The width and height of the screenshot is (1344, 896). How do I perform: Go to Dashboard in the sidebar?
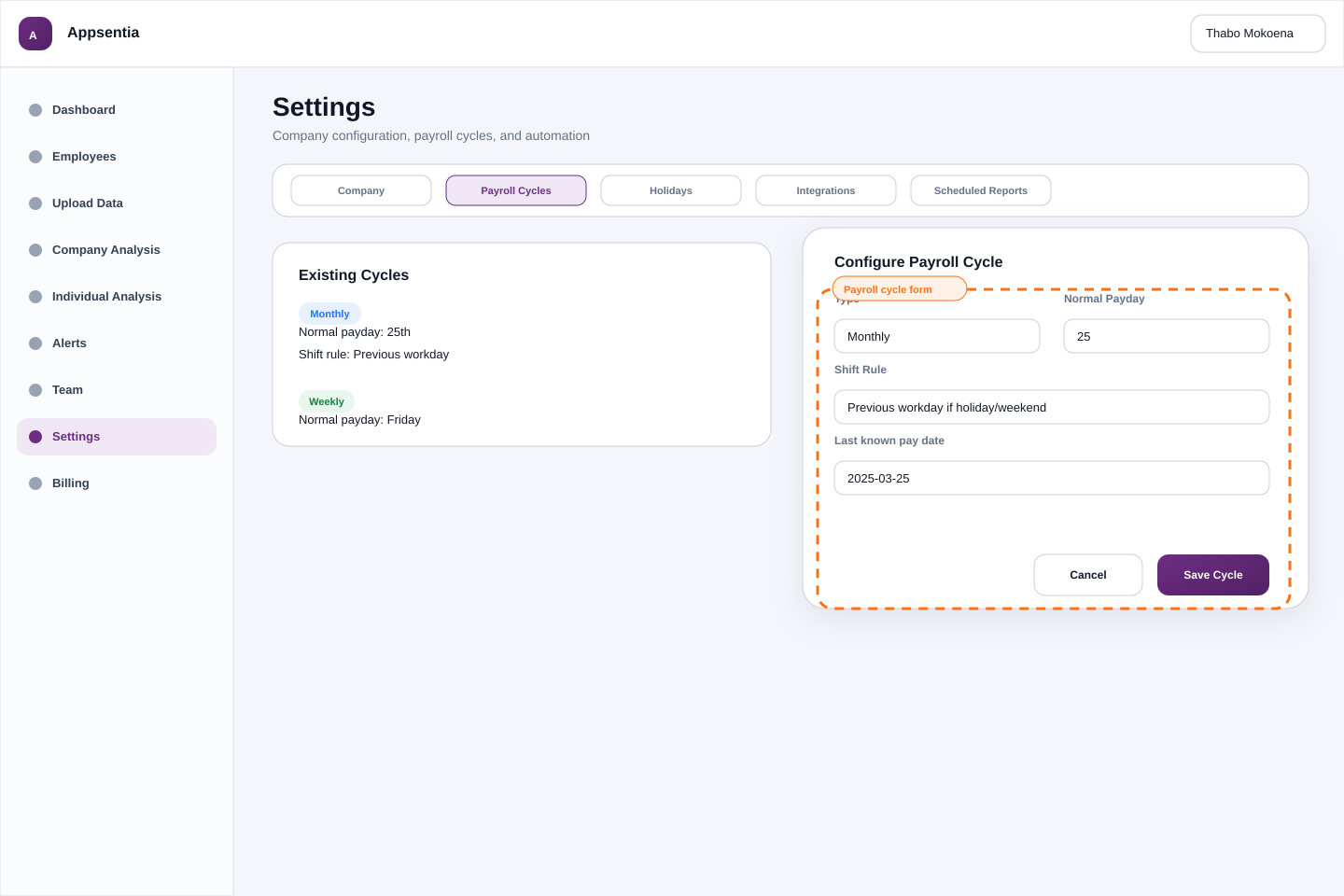(117, 110)
